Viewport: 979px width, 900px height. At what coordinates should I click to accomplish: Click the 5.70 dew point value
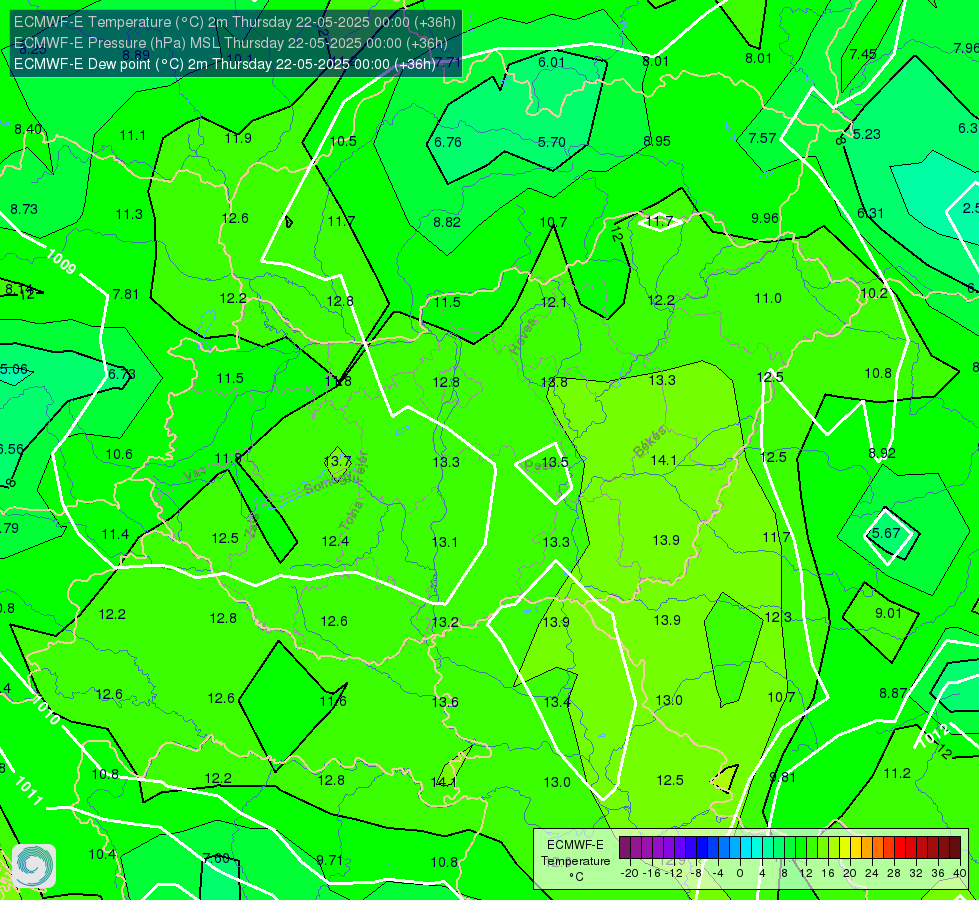tap(552, 142)
